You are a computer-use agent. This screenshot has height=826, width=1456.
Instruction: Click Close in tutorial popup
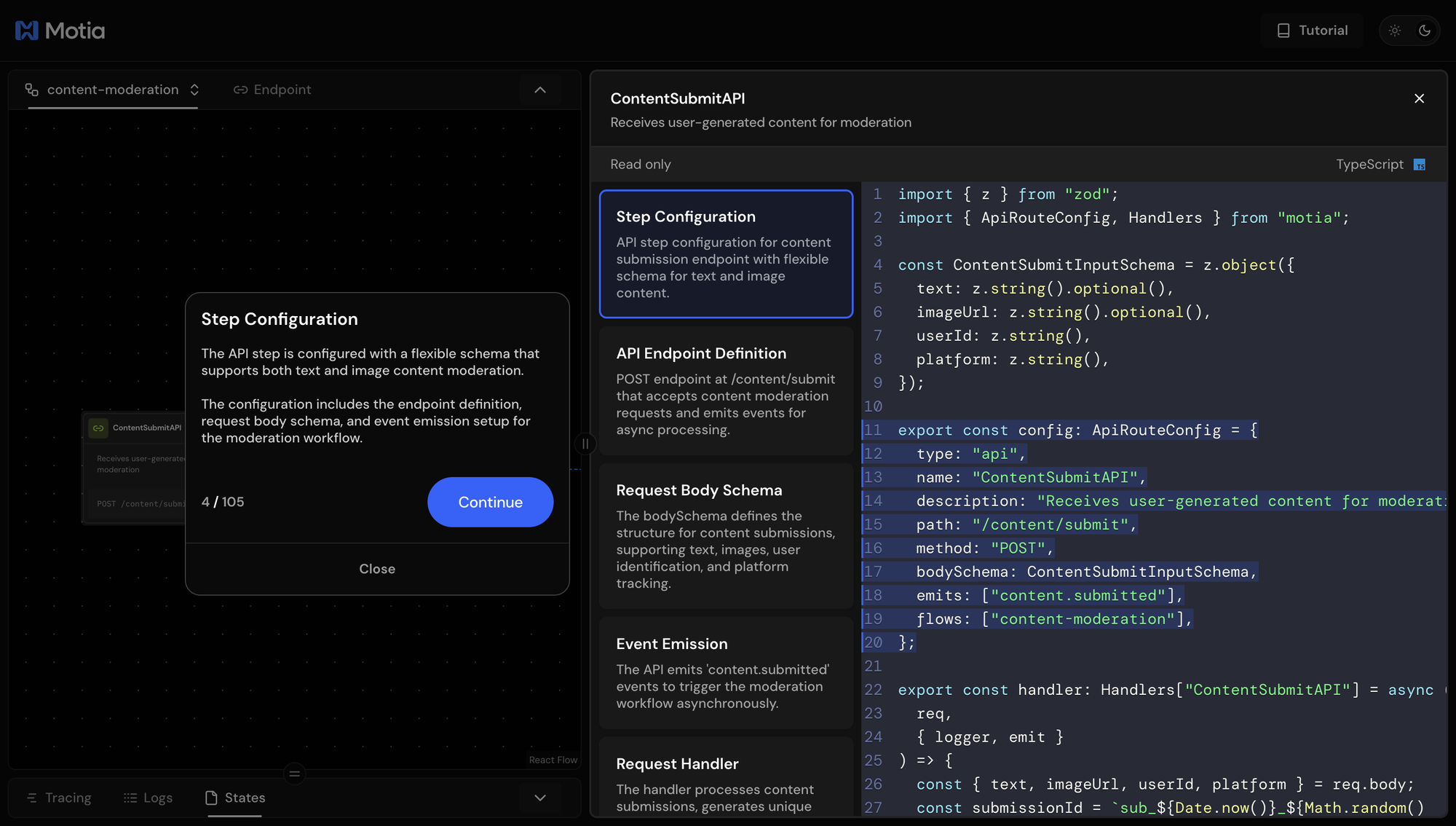tap(377, 569)
